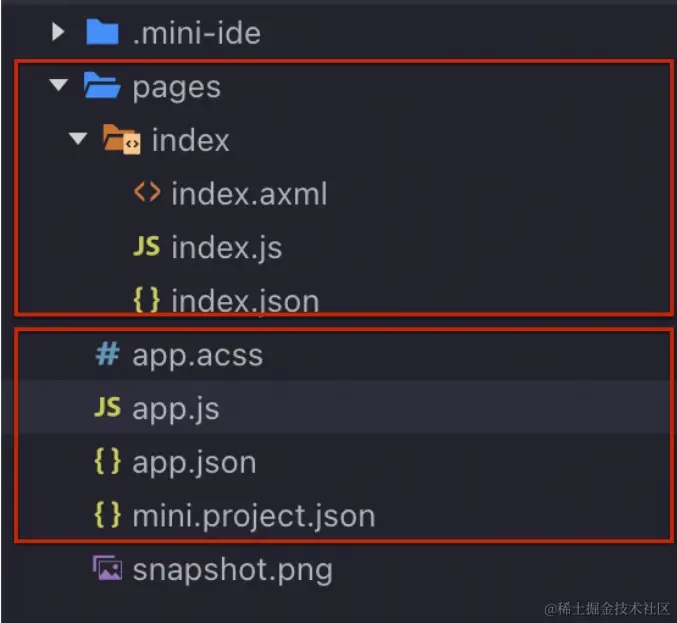Click the braces icon beside app.json

pos(107,462)
